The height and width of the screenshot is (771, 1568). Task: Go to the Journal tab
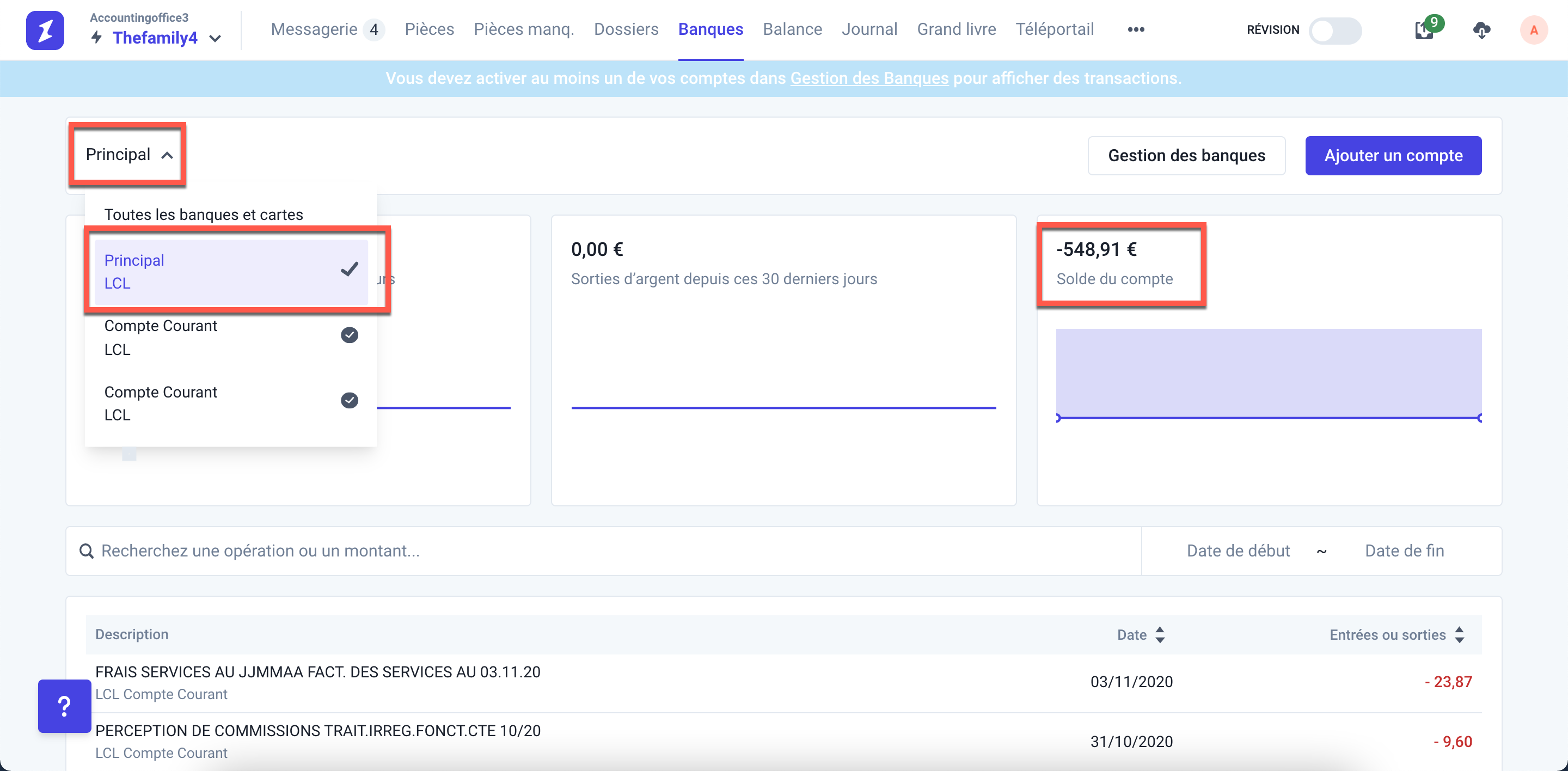pos(868,29)
